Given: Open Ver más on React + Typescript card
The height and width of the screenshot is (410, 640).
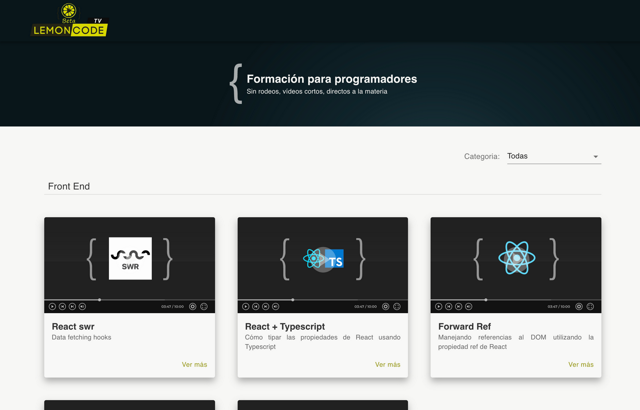Looking at the screenshot, I should coord(387,364).
